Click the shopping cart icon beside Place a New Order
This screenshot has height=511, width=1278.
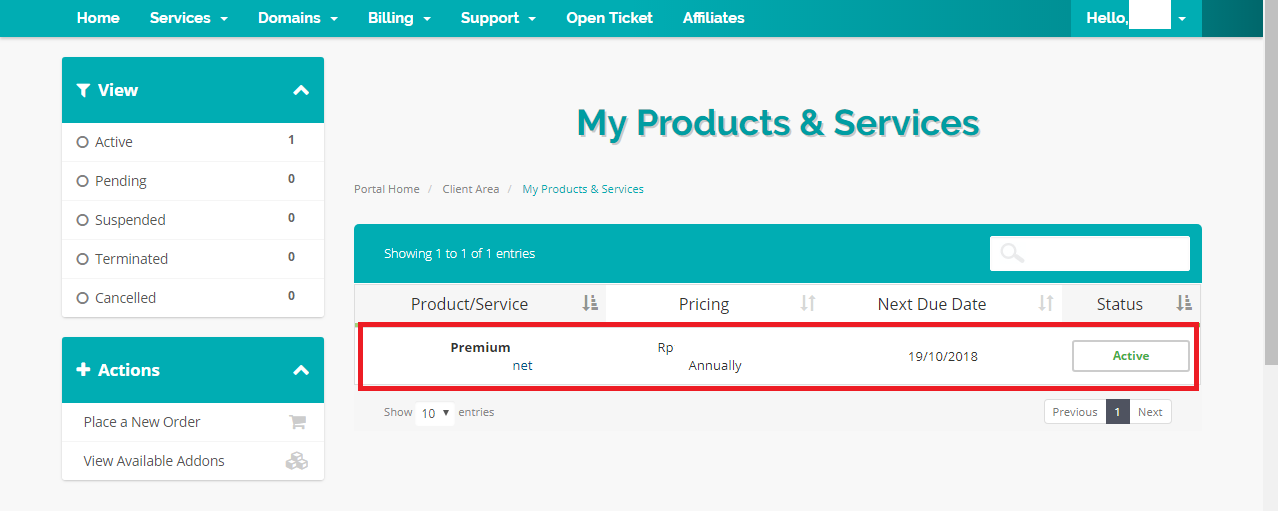297,422
